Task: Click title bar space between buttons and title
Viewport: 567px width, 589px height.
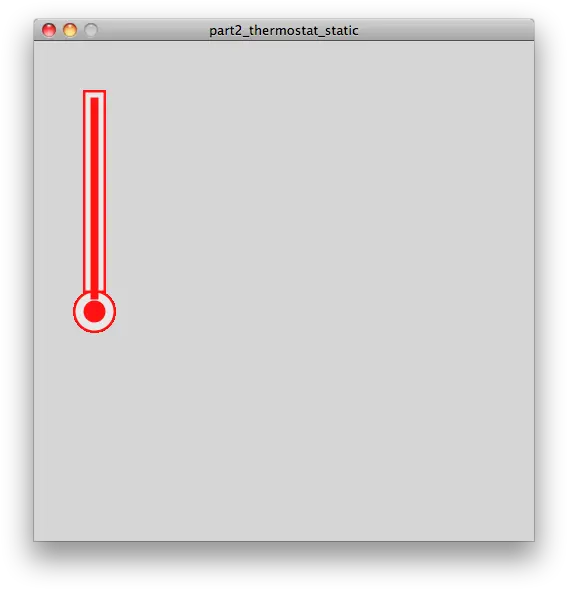Action: coord(153,30)
